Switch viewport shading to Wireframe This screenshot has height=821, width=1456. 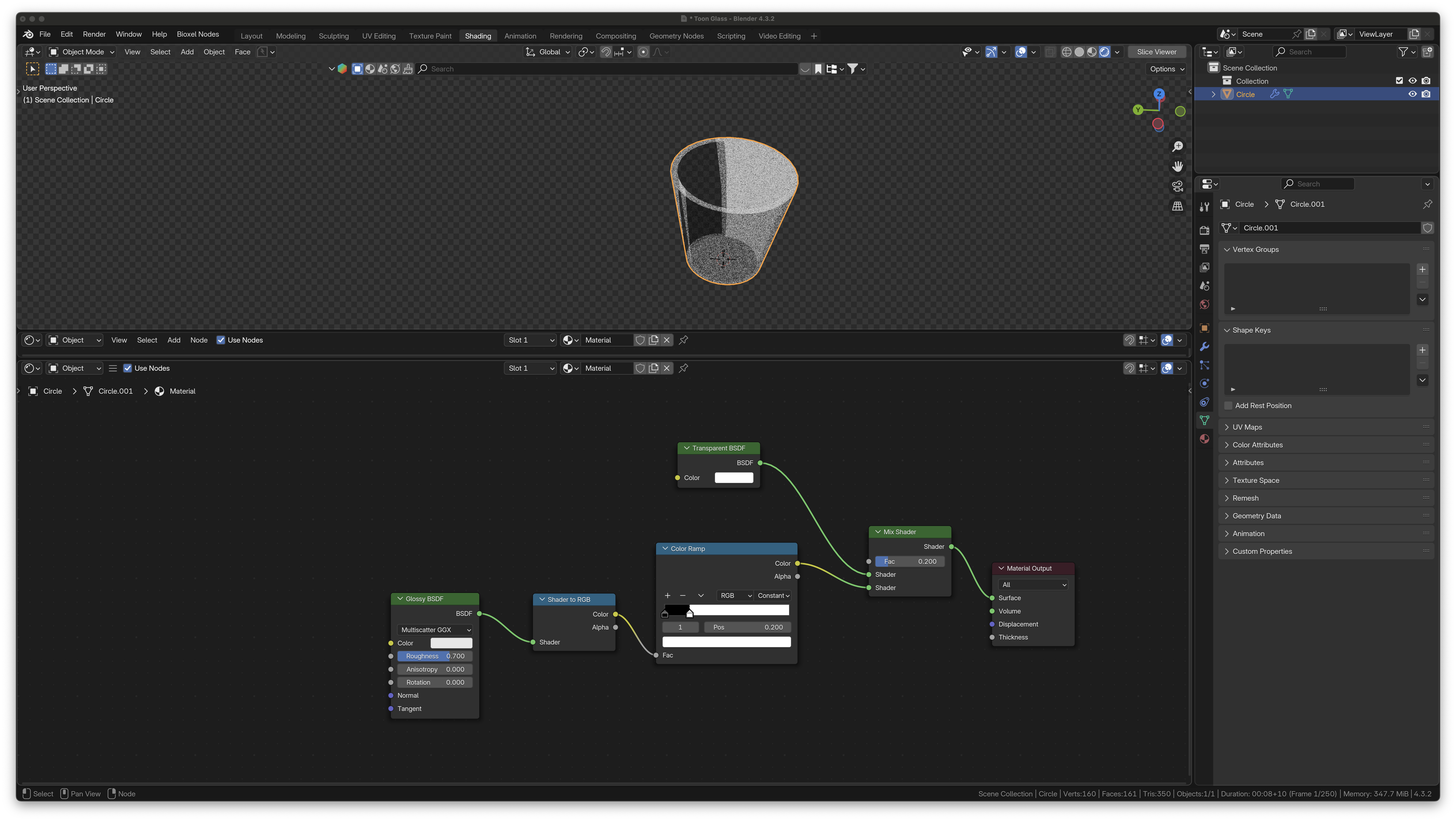pyautogui.click(x=1067, y=52)
